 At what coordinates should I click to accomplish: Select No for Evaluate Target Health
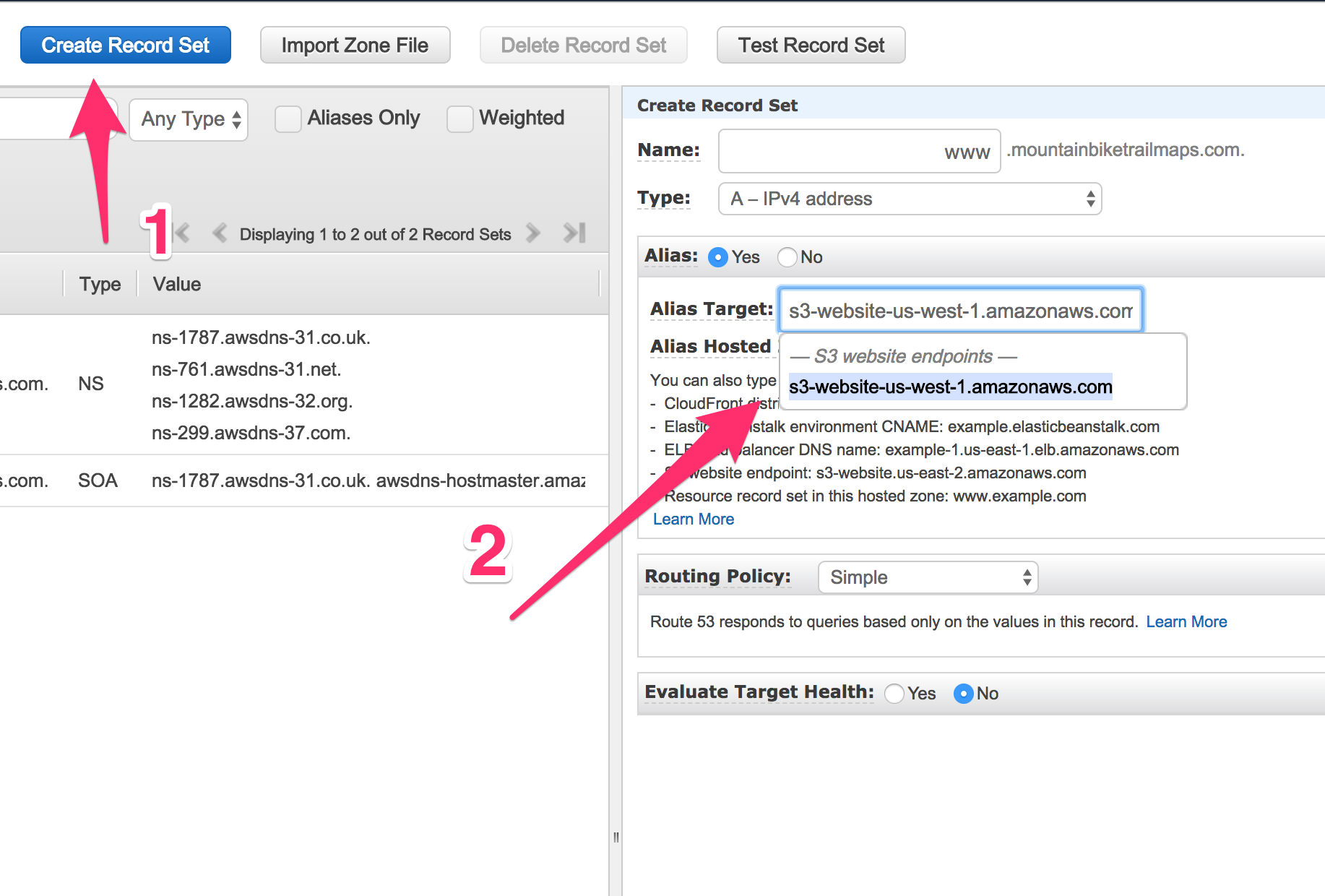click(x=964, y=694)
